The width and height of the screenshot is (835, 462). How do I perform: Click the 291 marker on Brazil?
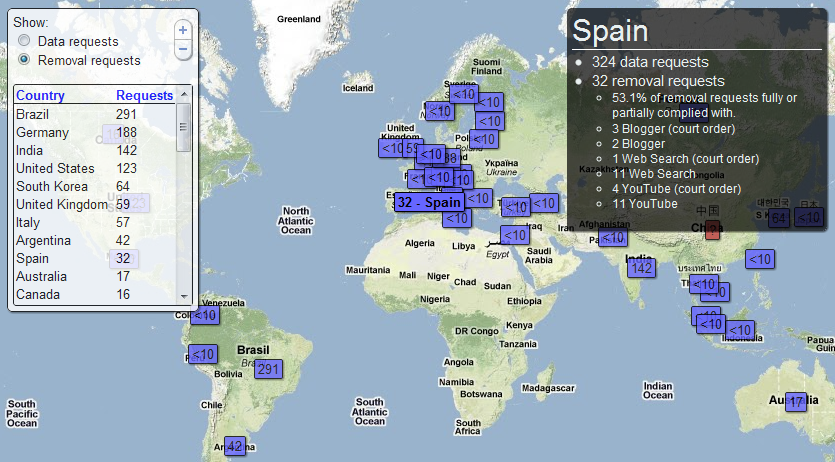coord(268,369)
